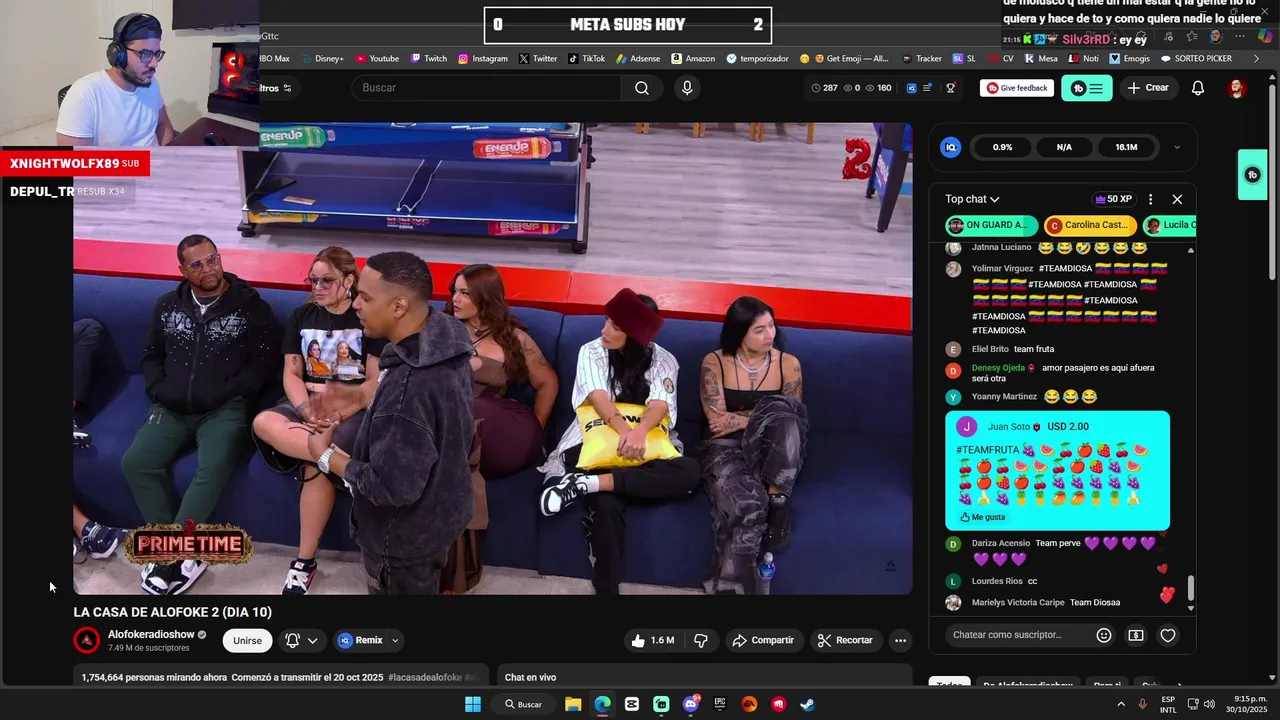Select Carolina Cast pinned Super Chat chip
The width and height of the screenshot is (1280, 720).
(x=1090, y=225)
